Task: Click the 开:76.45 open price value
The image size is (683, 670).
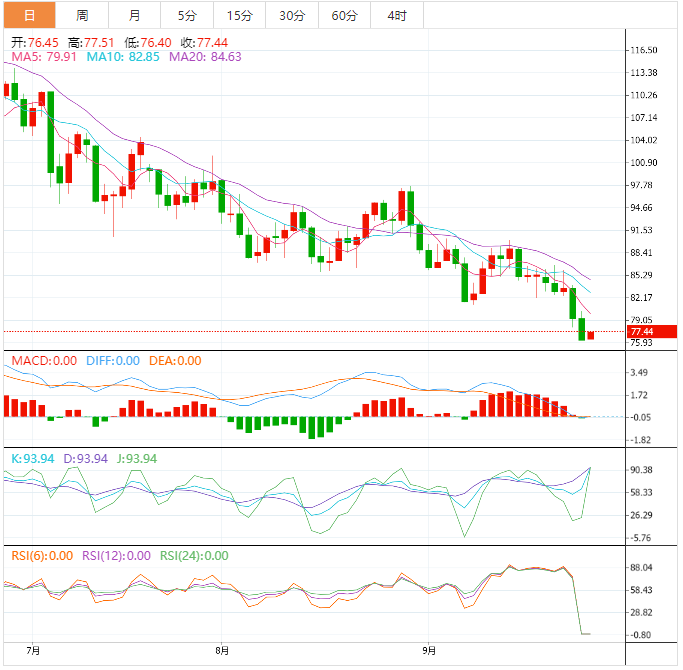Action: [x=35, y=43]
